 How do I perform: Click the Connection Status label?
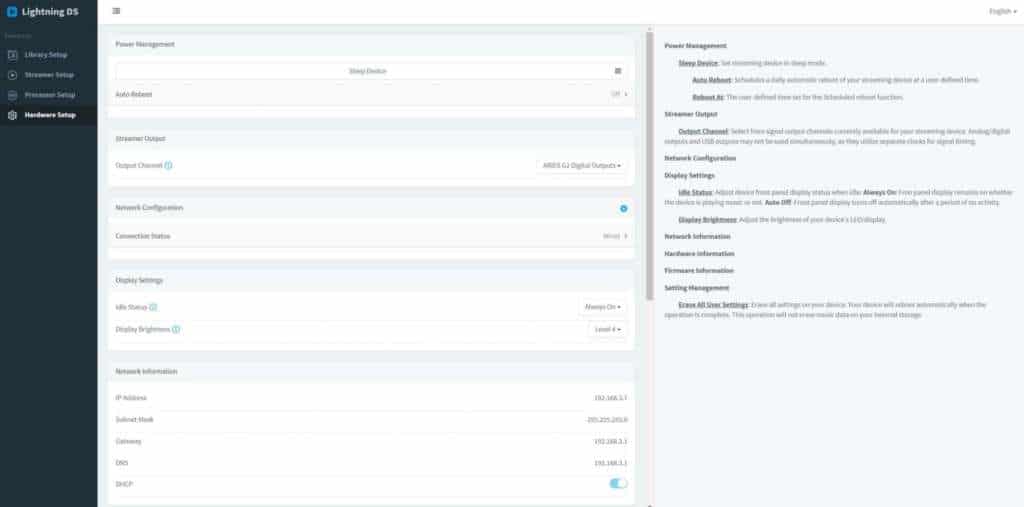tap(142, 236)
